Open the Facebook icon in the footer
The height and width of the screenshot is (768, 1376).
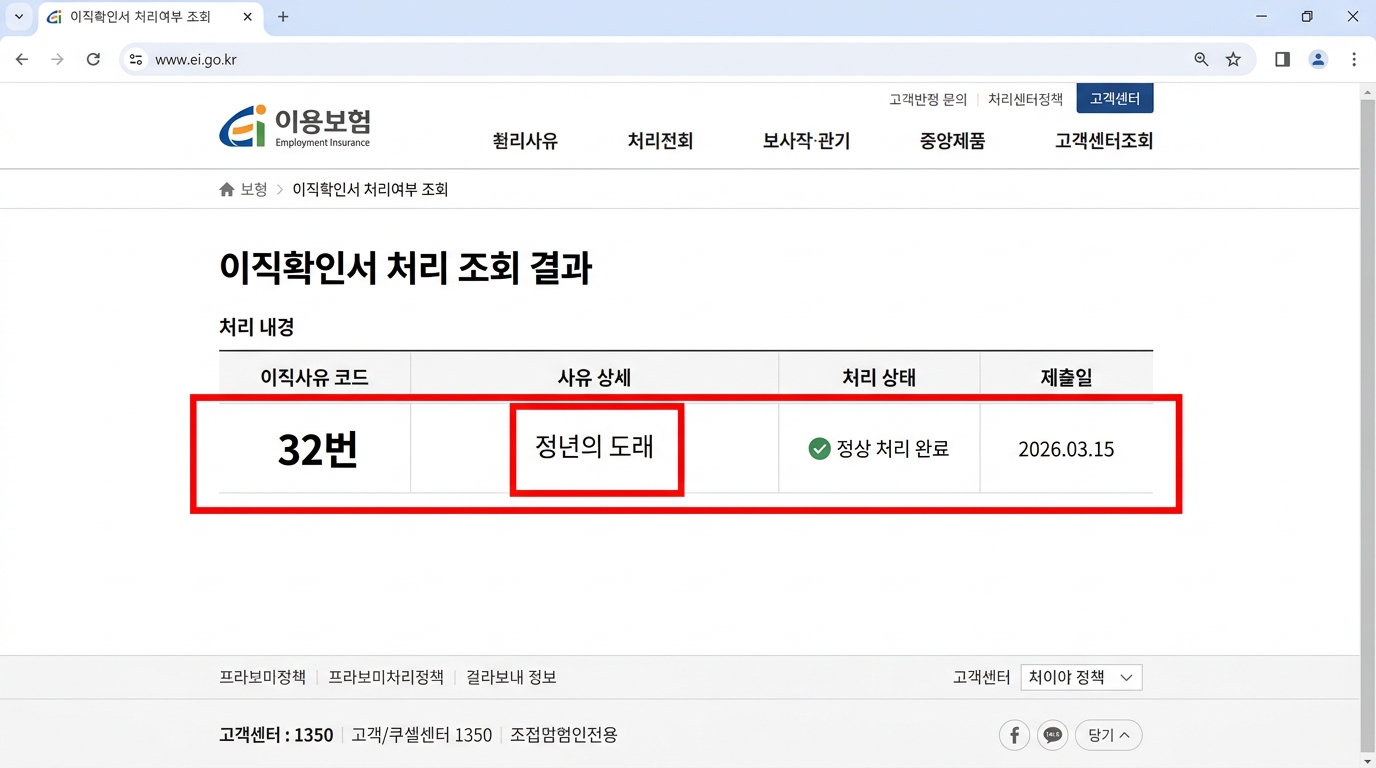point(1013,735)
